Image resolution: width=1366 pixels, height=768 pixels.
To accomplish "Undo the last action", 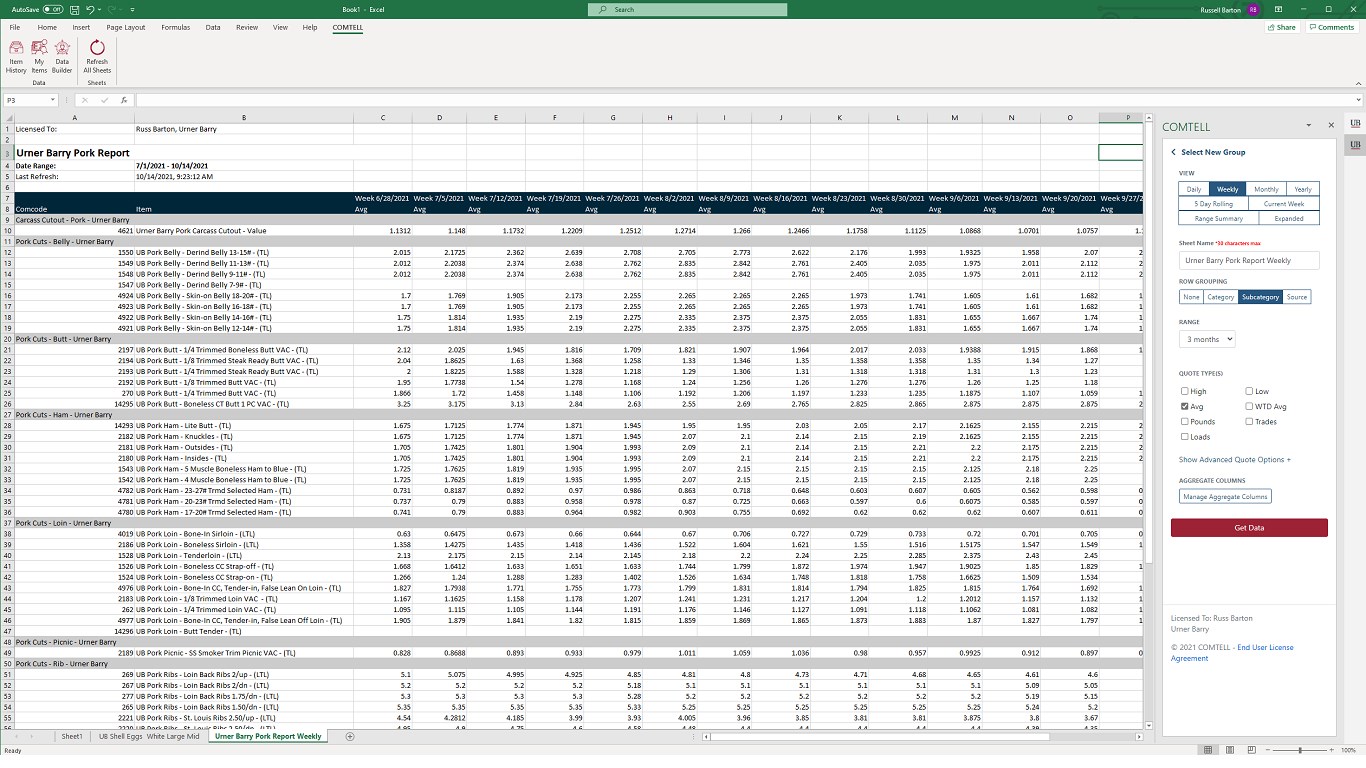I will pos(91,9).
